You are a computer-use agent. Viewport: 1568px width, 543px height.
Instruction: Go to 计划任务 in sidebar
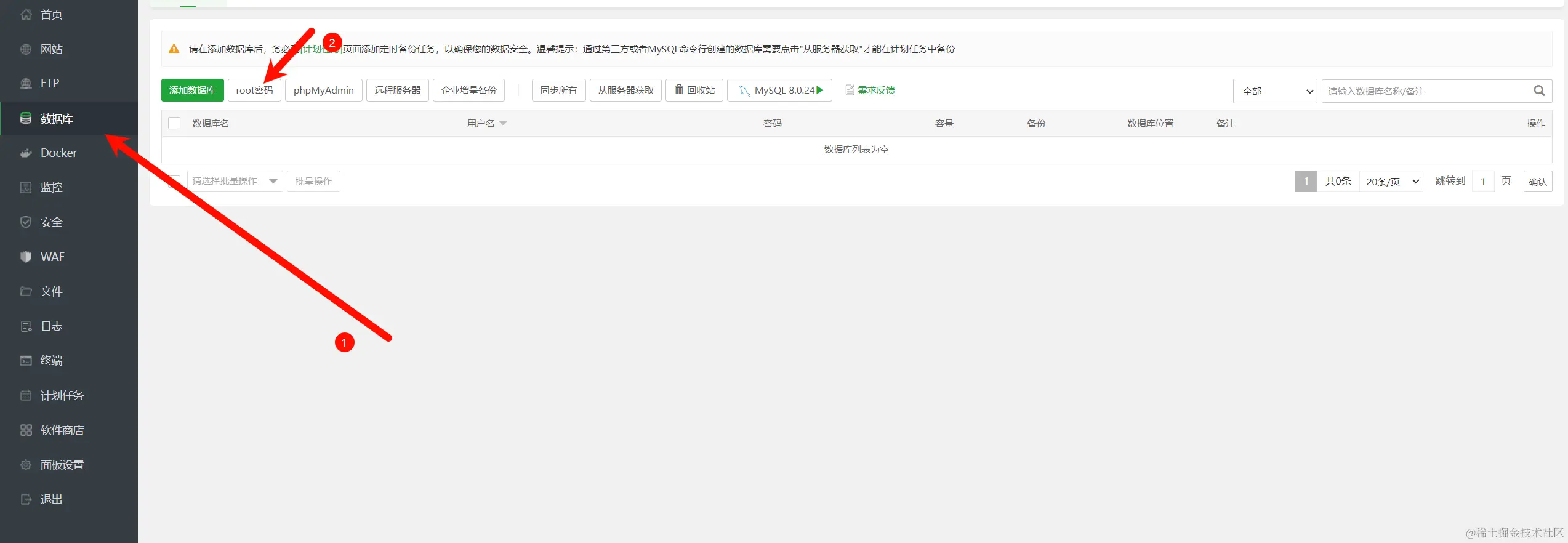(x=62, y=395)
